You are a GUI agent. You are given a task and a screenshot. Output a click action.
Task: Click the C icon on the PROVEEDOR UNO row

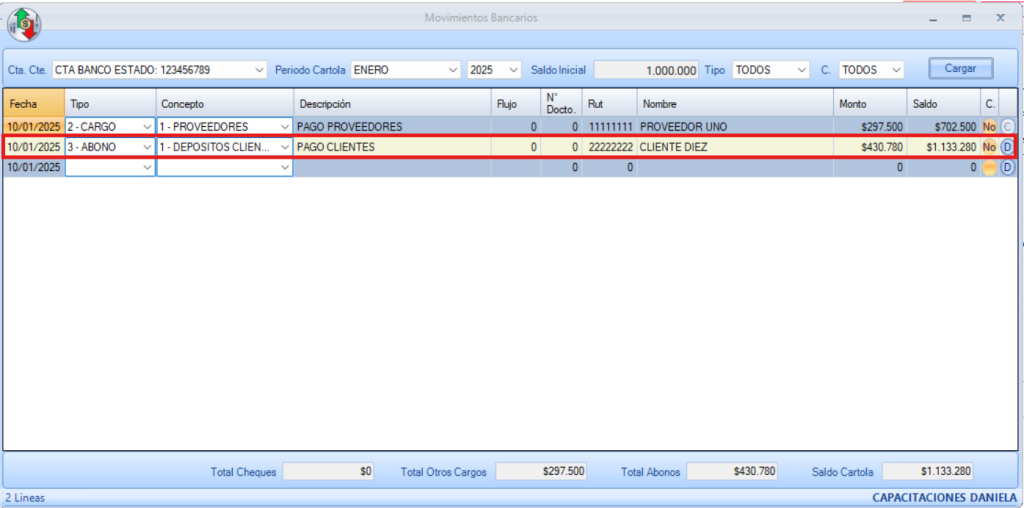point(1007,127)
